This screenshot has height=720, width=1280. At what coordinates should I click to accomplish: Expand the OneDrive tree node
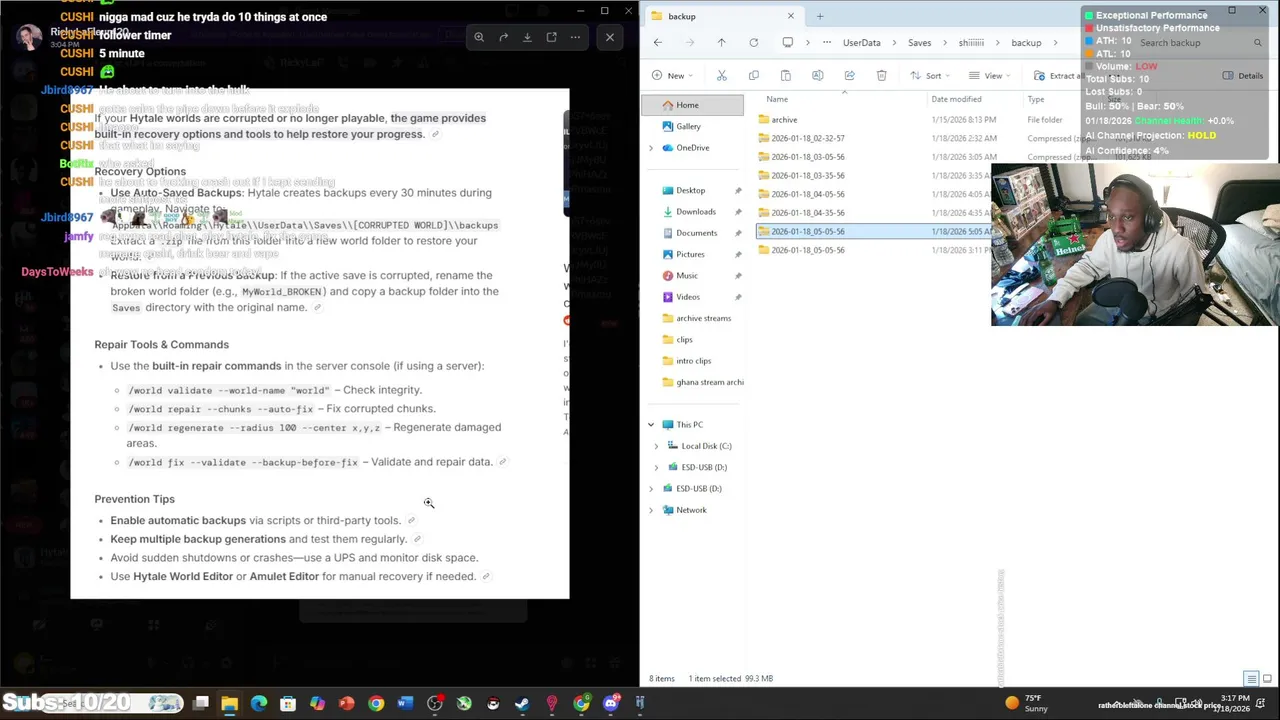(651, 148)
